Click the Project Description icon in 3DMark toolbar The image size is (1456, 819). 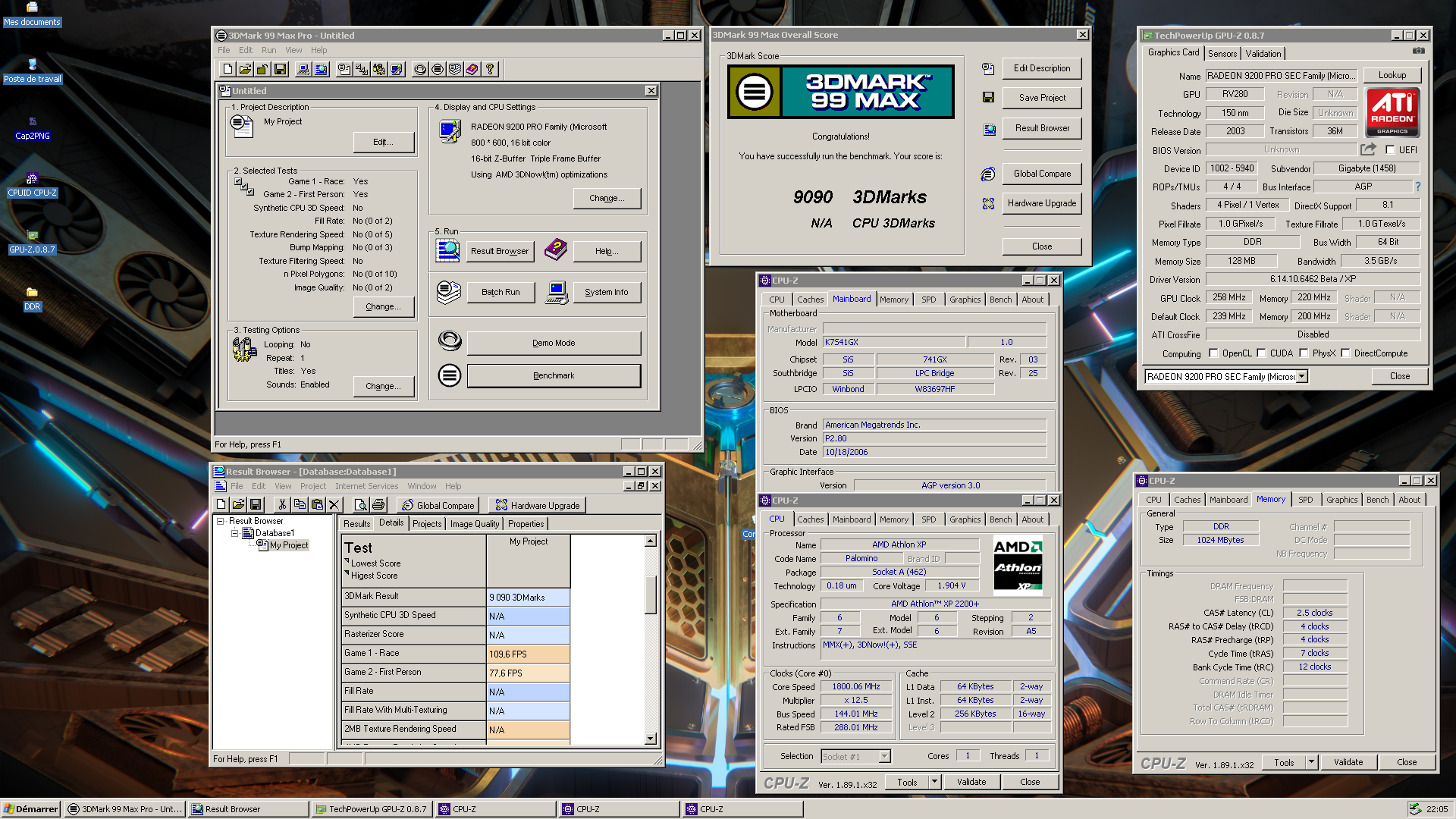pyautogui.click(x=344, y=69)
